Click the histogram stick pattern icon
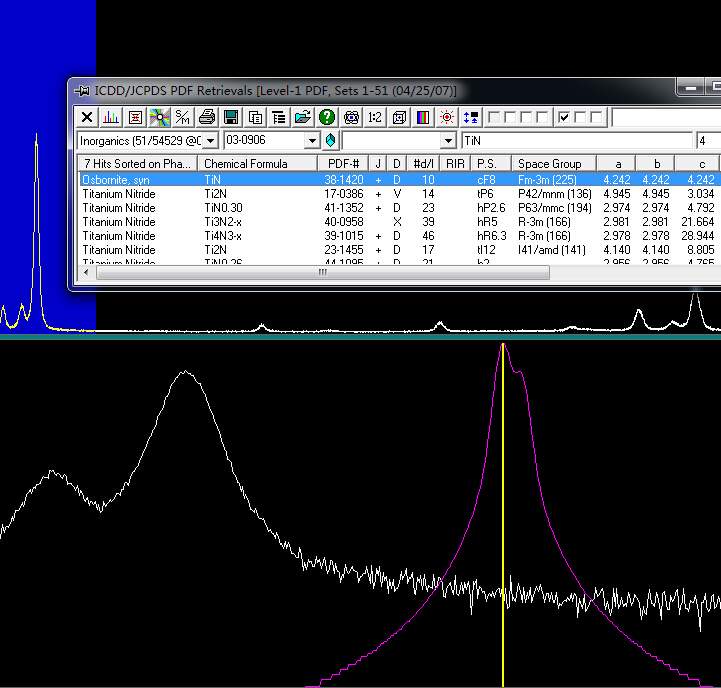The width and height of the screenshot is (721, 688). (x=111, y=117)
